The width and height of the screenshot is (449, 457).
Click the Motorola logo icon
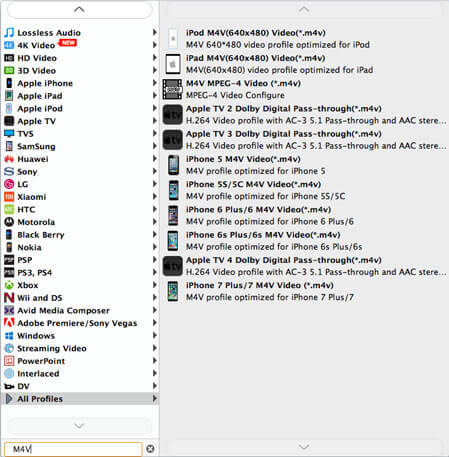point(9,222)
